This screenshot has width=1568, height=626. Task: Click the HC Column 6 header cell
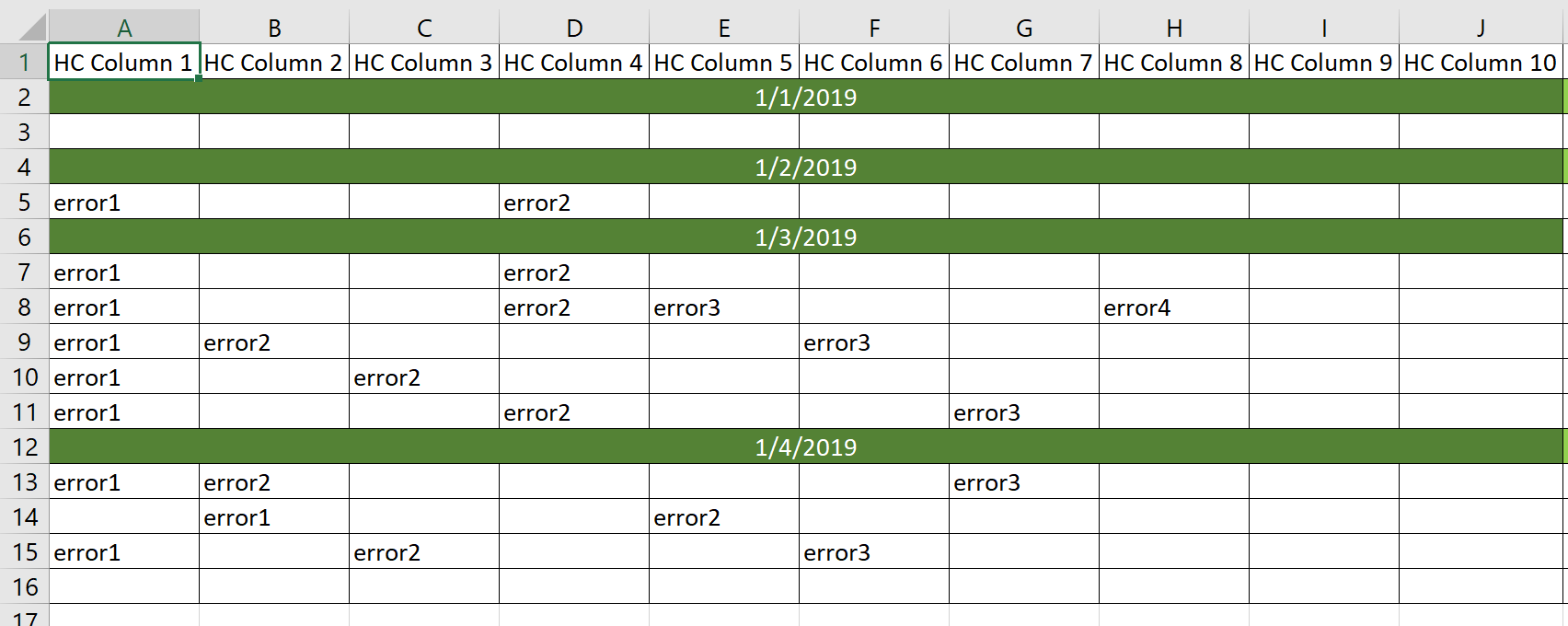(874, 62)
